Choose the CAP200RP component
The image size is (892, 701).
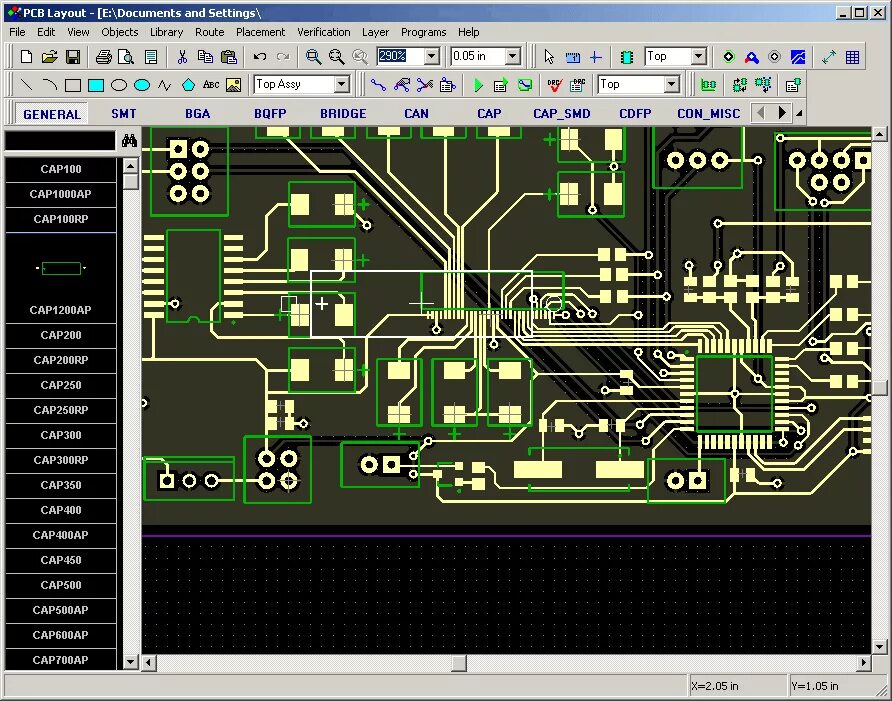tap(61, 360)
